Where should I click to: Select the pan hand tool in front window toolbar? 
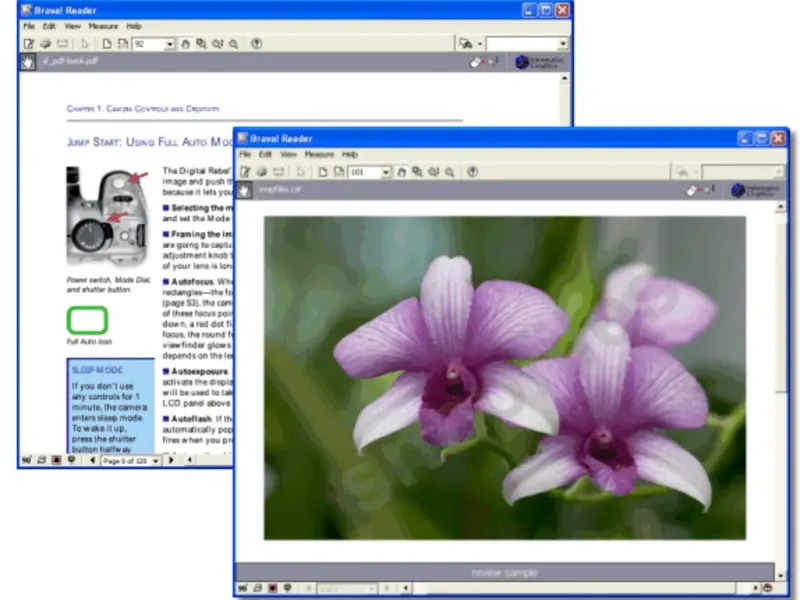point(402,172)
